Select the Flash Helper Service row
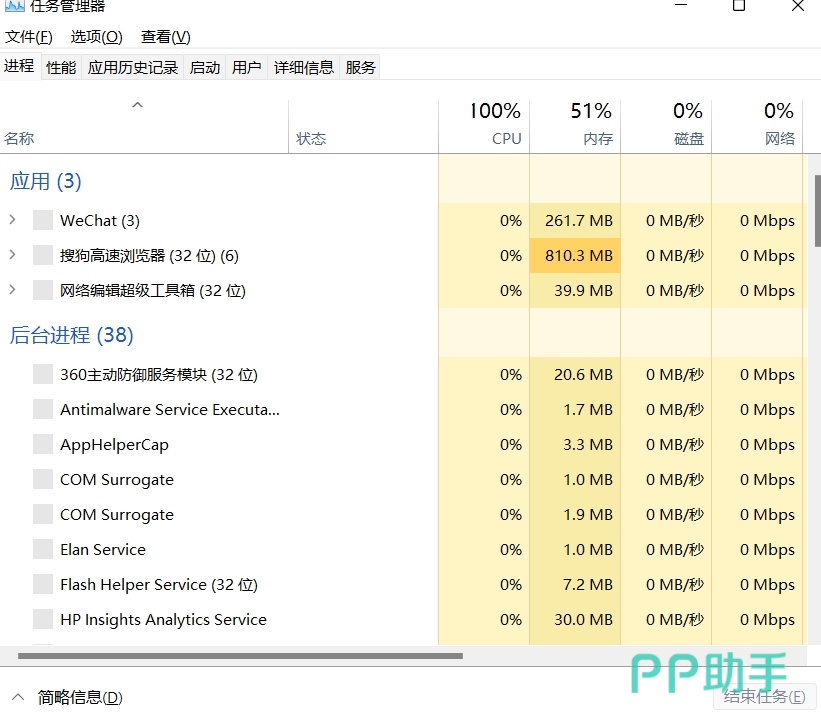 coord(160,584)
